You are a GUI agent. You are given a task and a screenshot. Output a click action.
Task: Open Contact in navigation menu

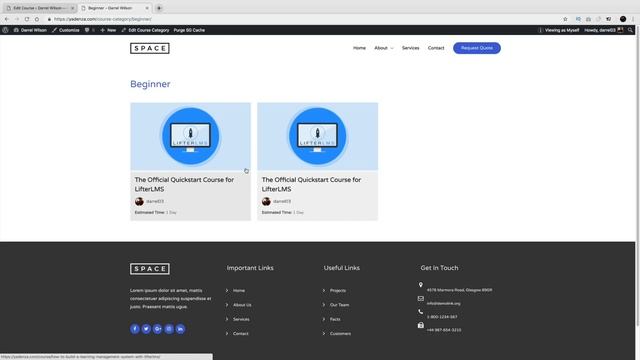[x=436, y=48]
